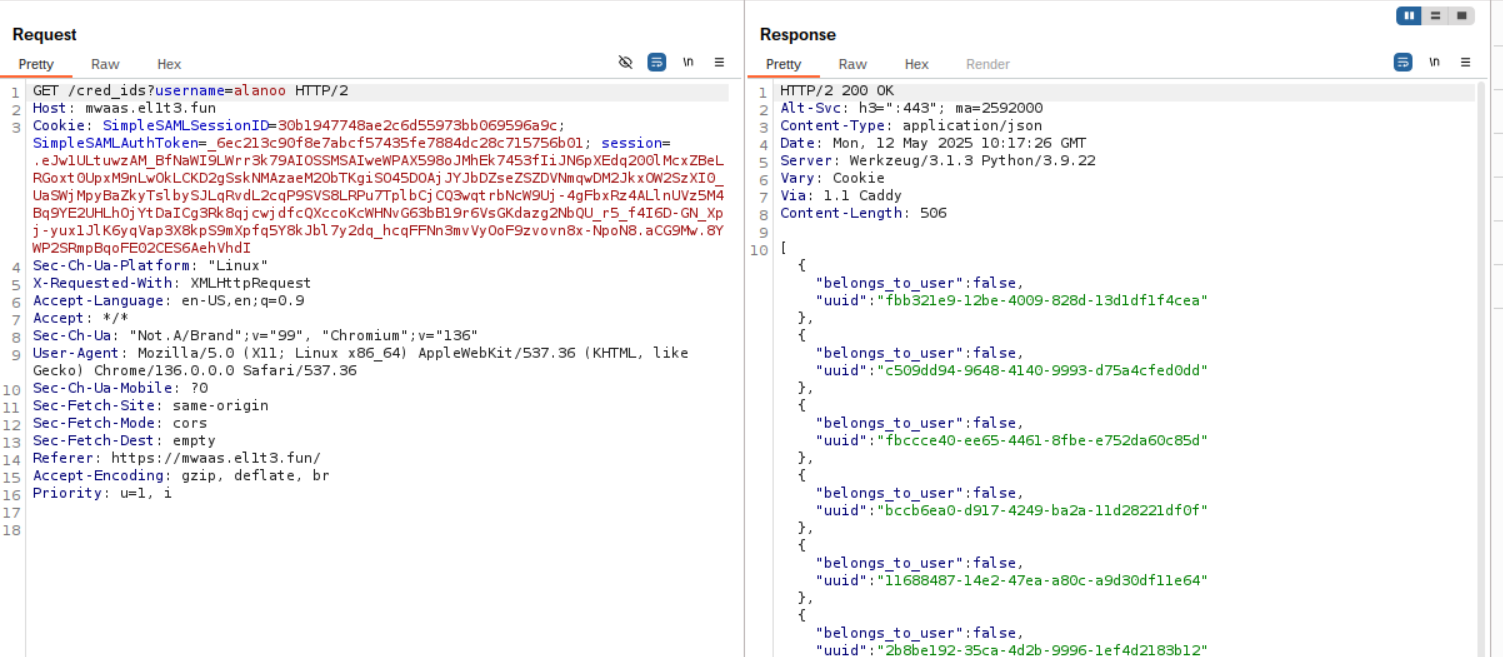Click the uuid starting with bccb6ea0
The image size is (1503, 657).
[1041, 511]
